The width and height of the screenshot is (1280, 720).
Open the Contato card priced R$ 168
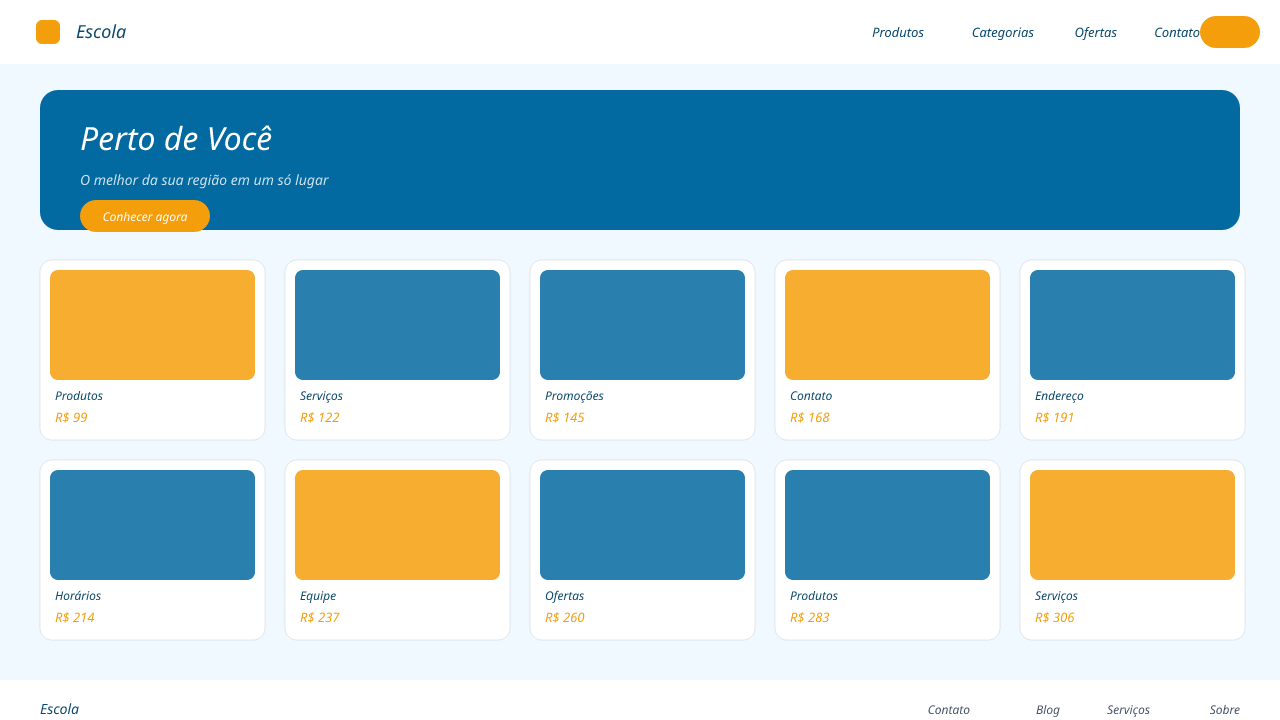[x=887, y=350]
